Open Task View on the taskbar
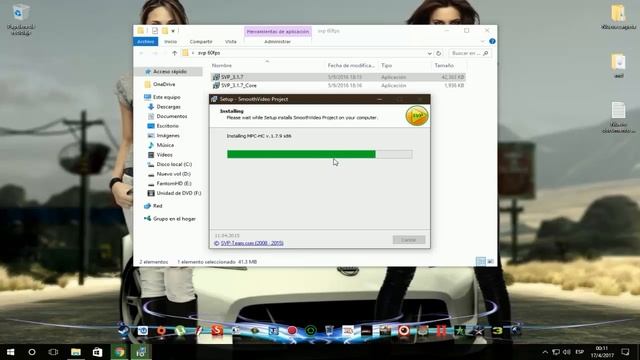Viewport: 640px width, 360px height. [53, 352]
